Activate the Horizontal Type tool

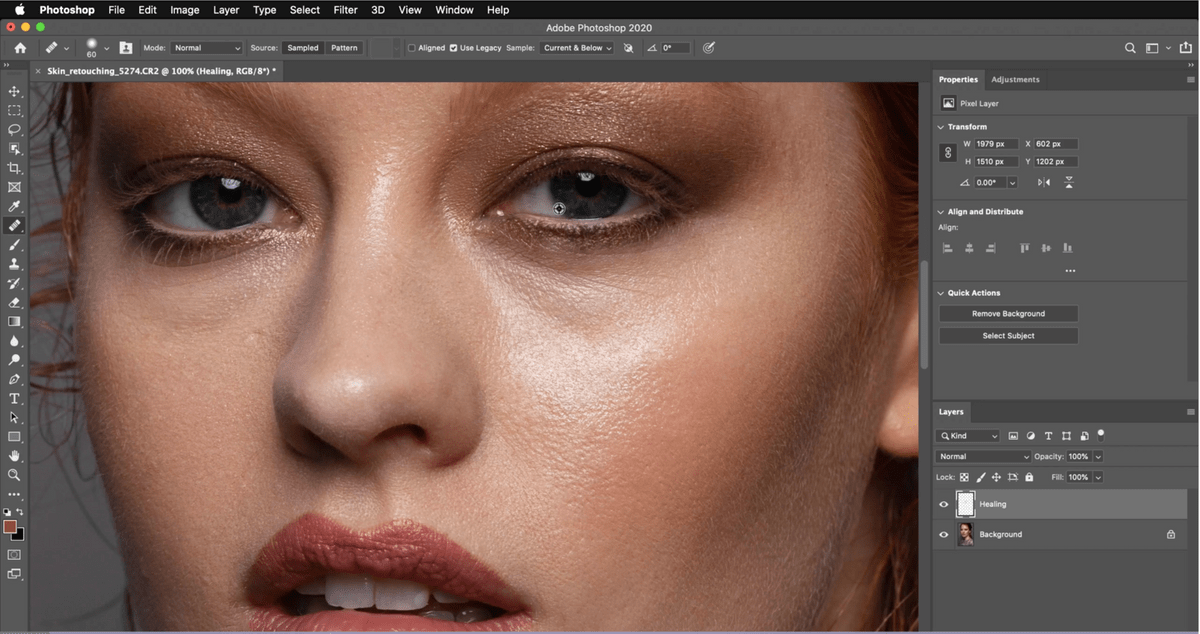click(14, 398)
